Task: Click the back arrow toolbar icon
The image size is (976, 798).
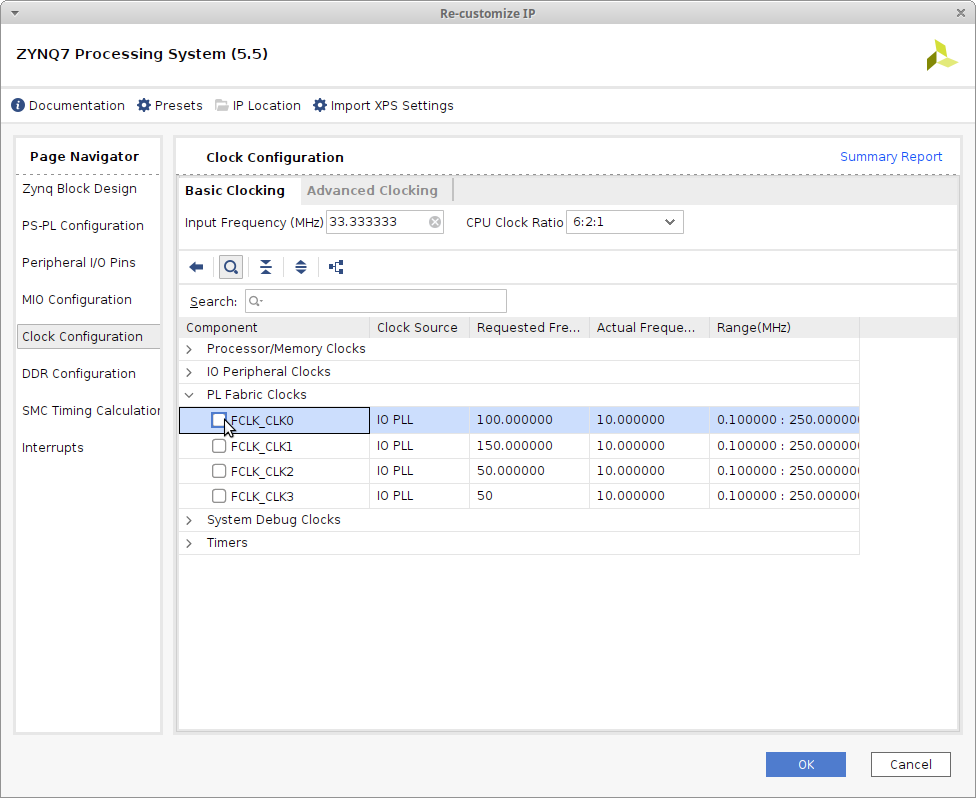Action: [196, 267]
